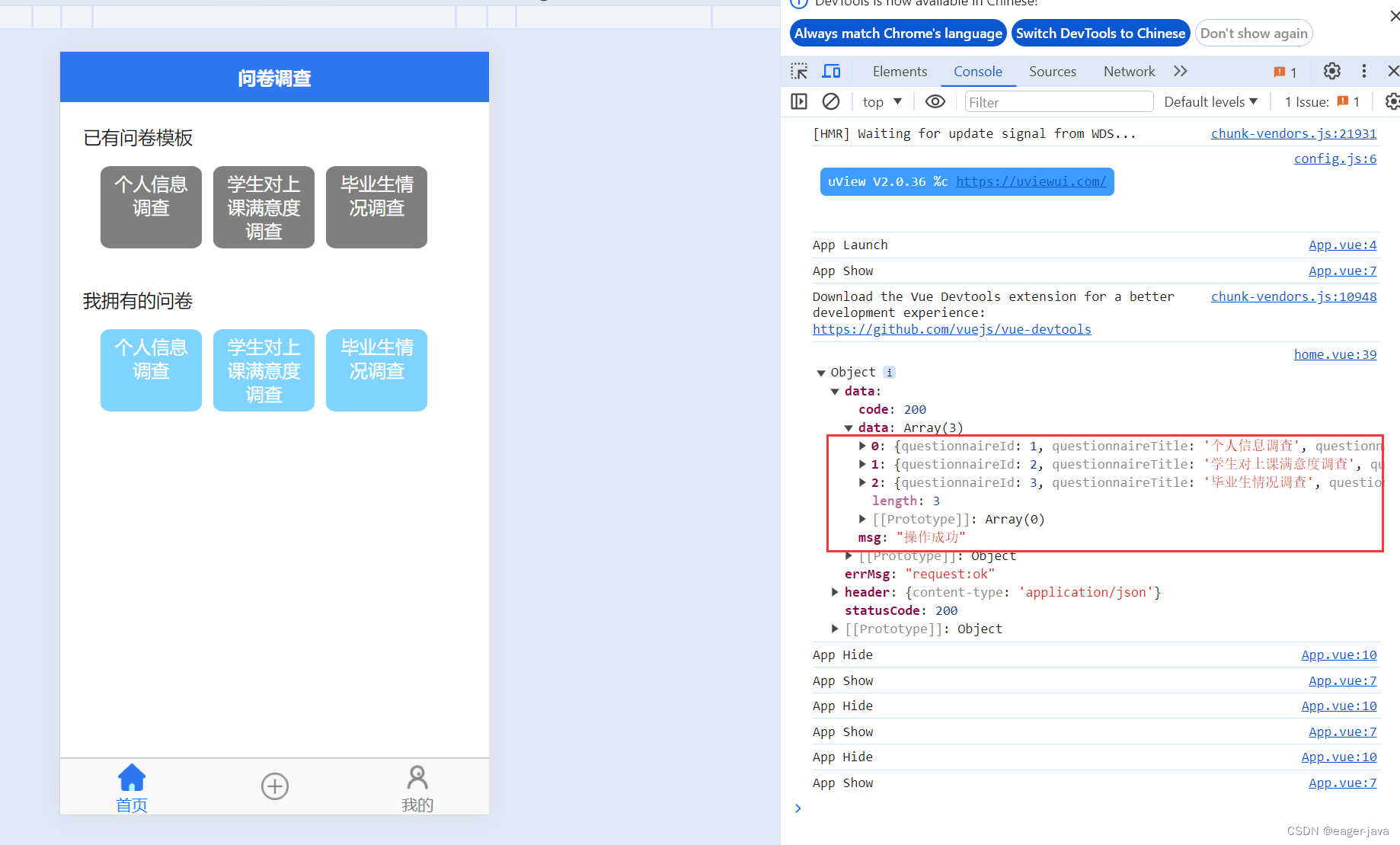Open the config.js:6 source link
This screenshot has height=845, width=1400.
(x=1334, y=158)
